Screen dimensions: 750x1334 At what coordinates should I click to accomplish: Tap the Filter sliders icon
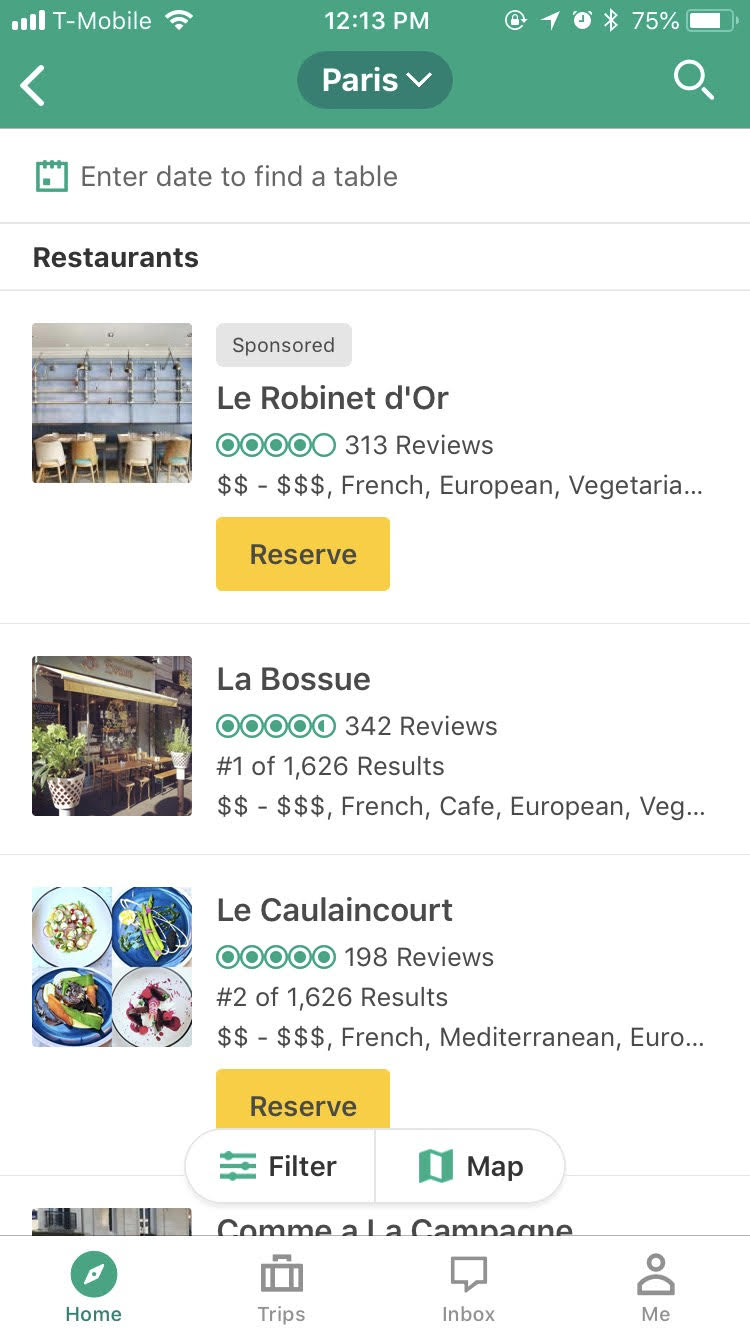coord(238,1166)
